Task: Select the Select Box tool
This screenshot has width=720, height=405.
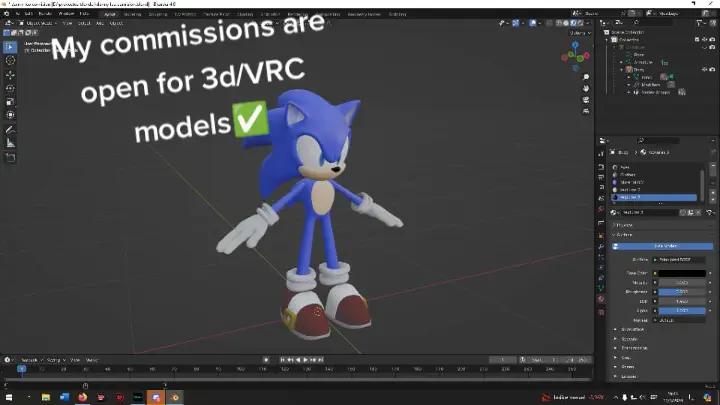Action: coord(10,47)
